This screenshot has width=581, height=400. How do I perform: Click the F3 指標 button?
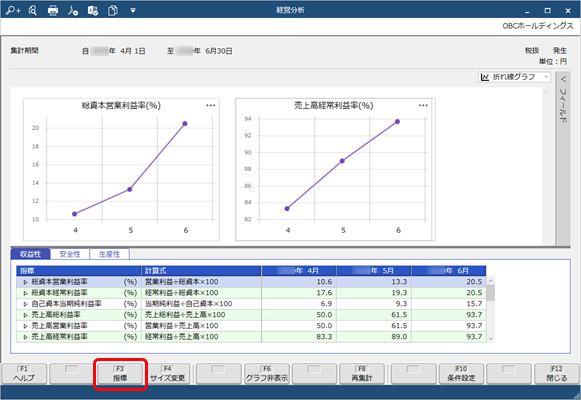(x=120, y=374)
